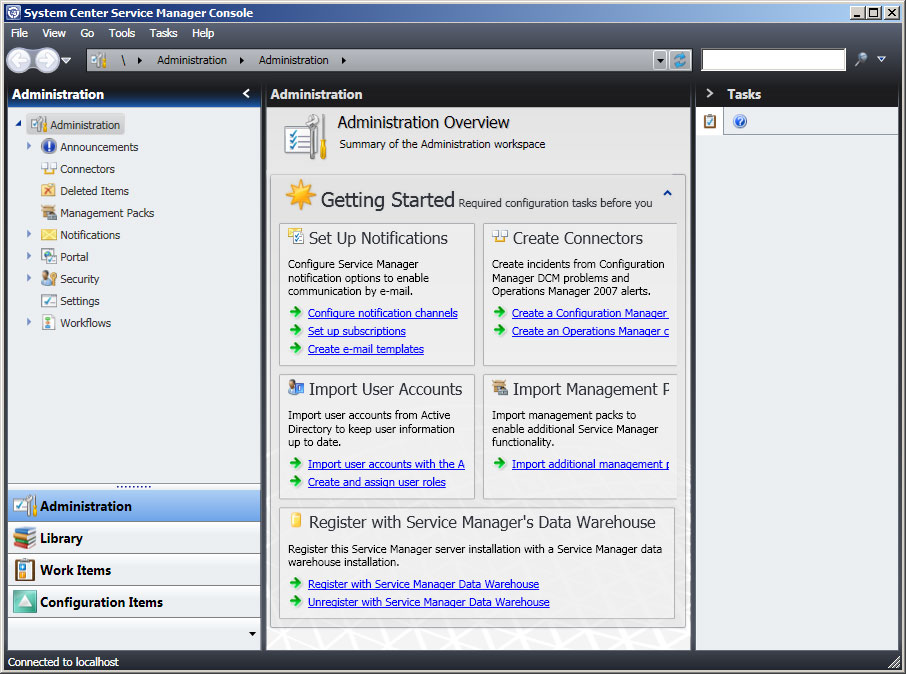
Task: Open the workspace buttons overflow arrow
Action: 253,634
